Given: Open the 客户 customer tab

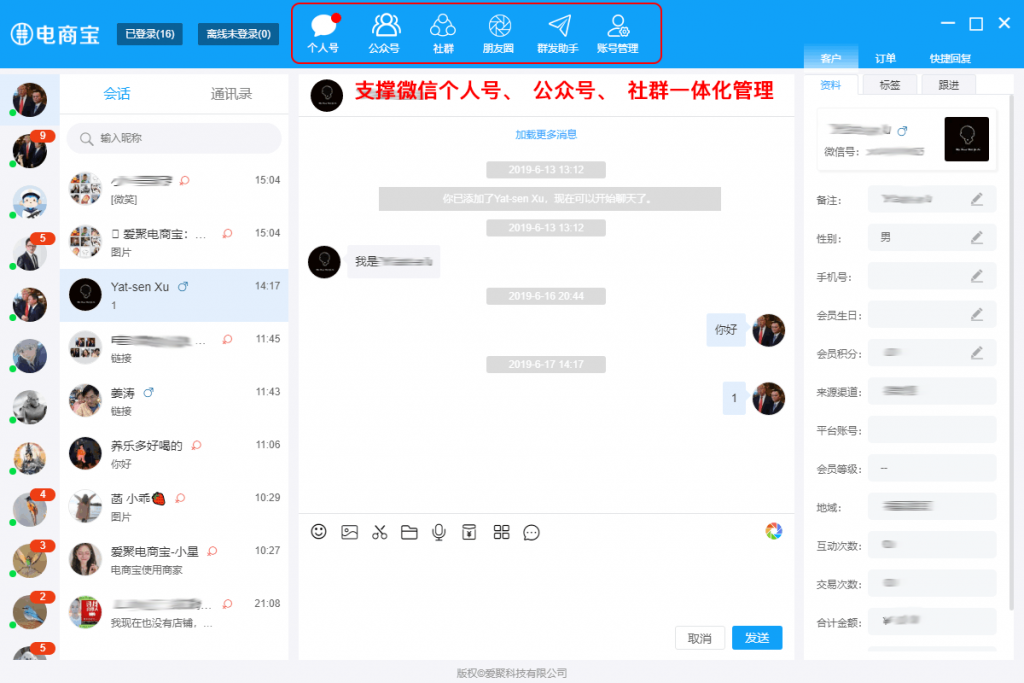Looking at the screenshot, I should (830, 58).
